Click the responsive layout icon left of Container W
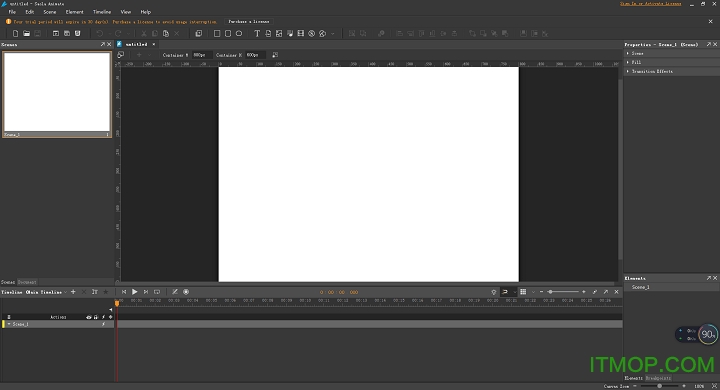Viewport: 720px width, 390px height. (x=121, y=55)
